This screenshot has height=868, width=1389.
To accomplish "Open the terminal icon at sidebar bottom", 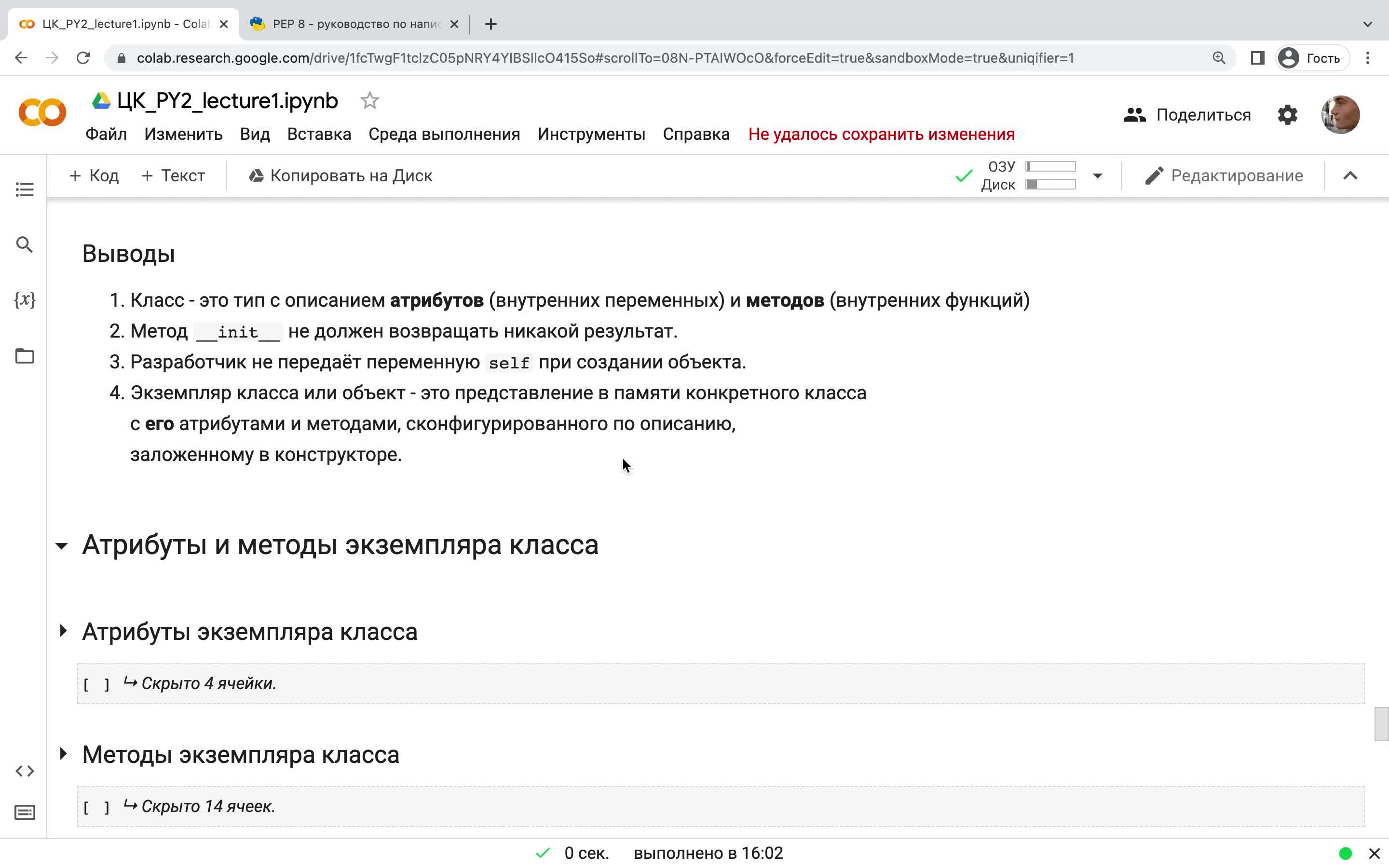I will coord(25,813).
